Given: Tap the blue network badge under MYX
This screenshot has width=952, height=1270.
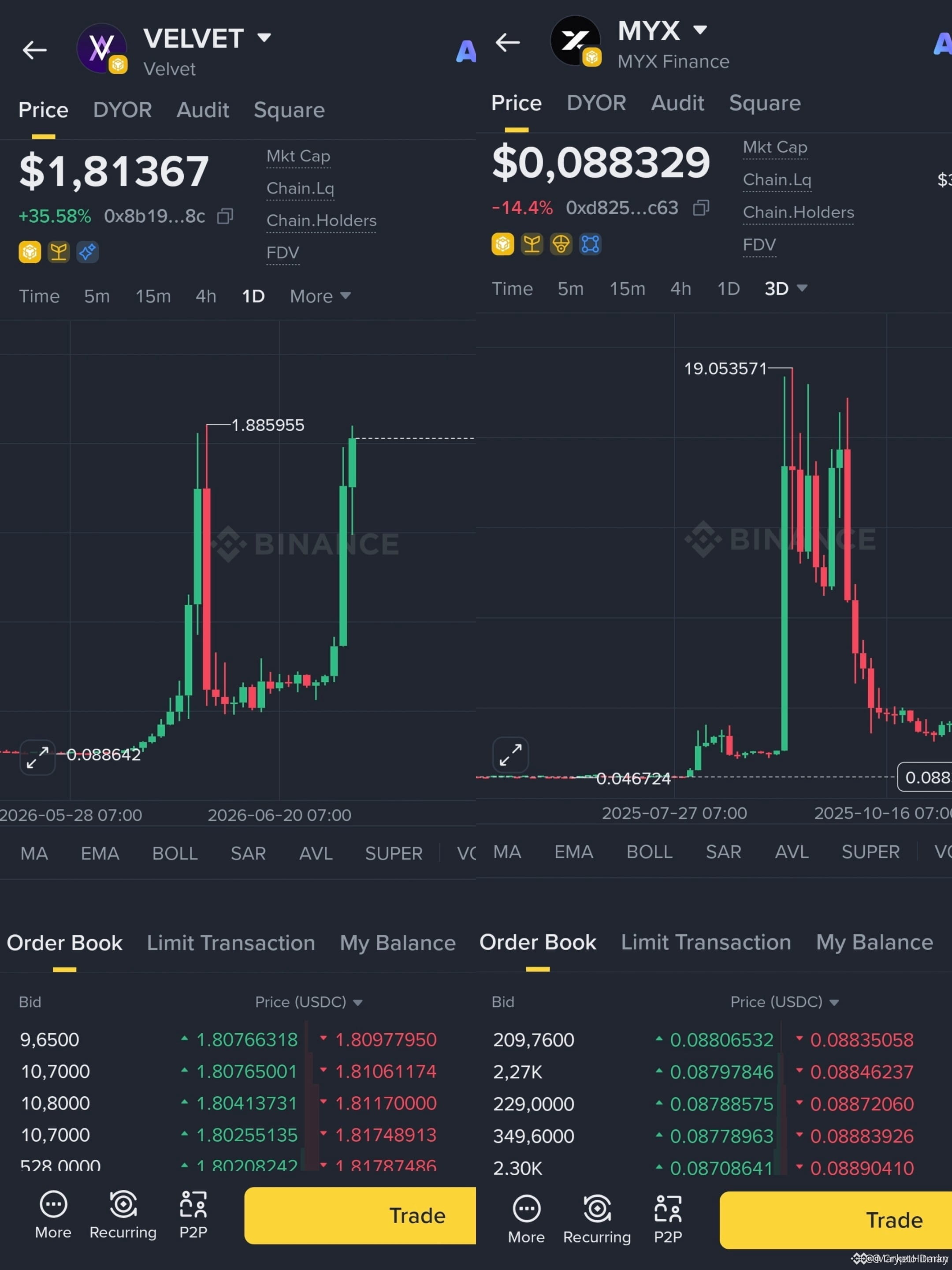Looking at the screenshot, I should pos(591,244).
